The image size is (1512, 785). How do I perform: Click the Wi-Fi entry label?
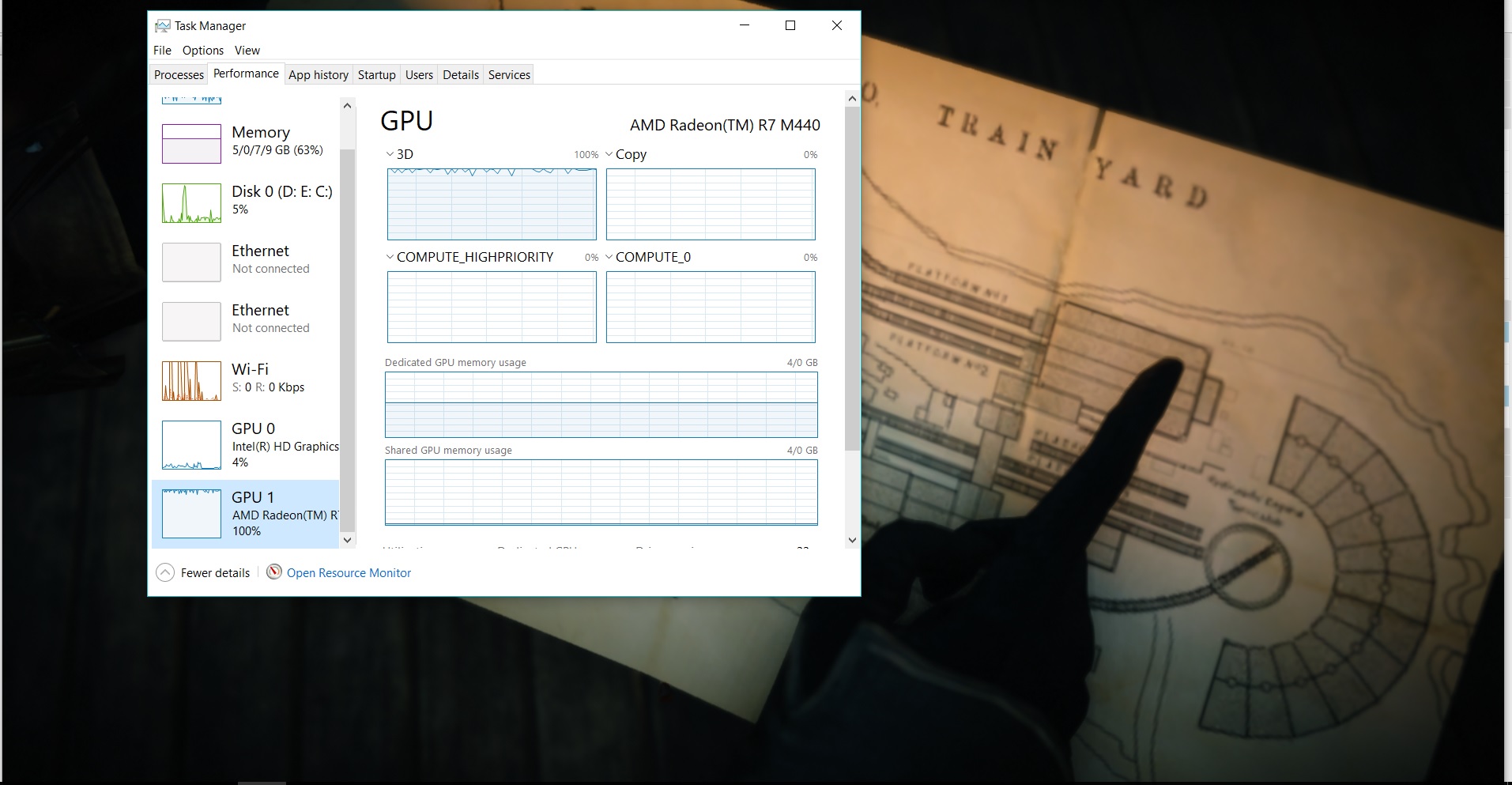(x=250, y=369)
